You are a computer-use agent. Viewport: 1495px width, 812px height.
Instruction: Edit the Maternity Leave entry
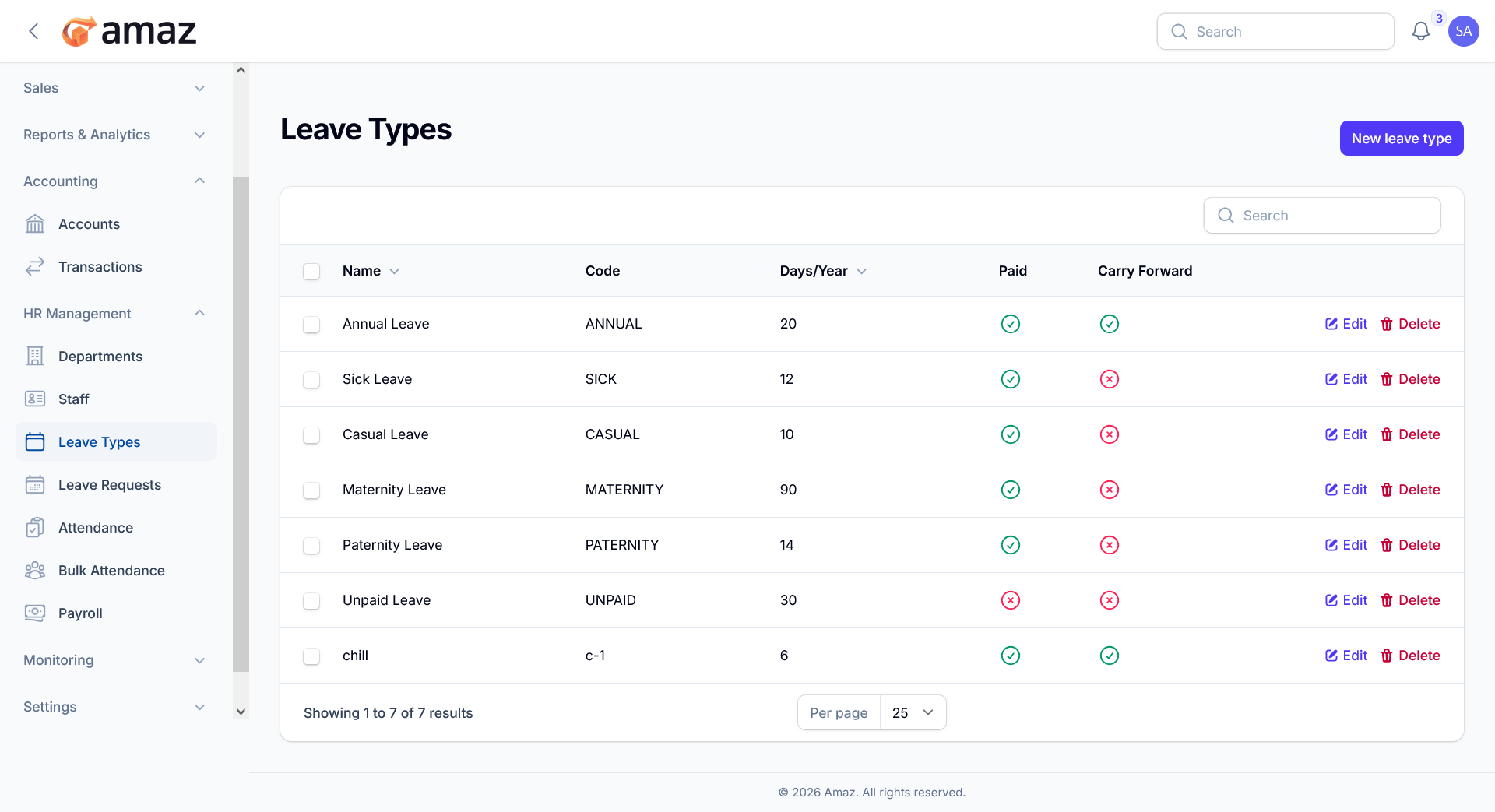[1346, 490]
